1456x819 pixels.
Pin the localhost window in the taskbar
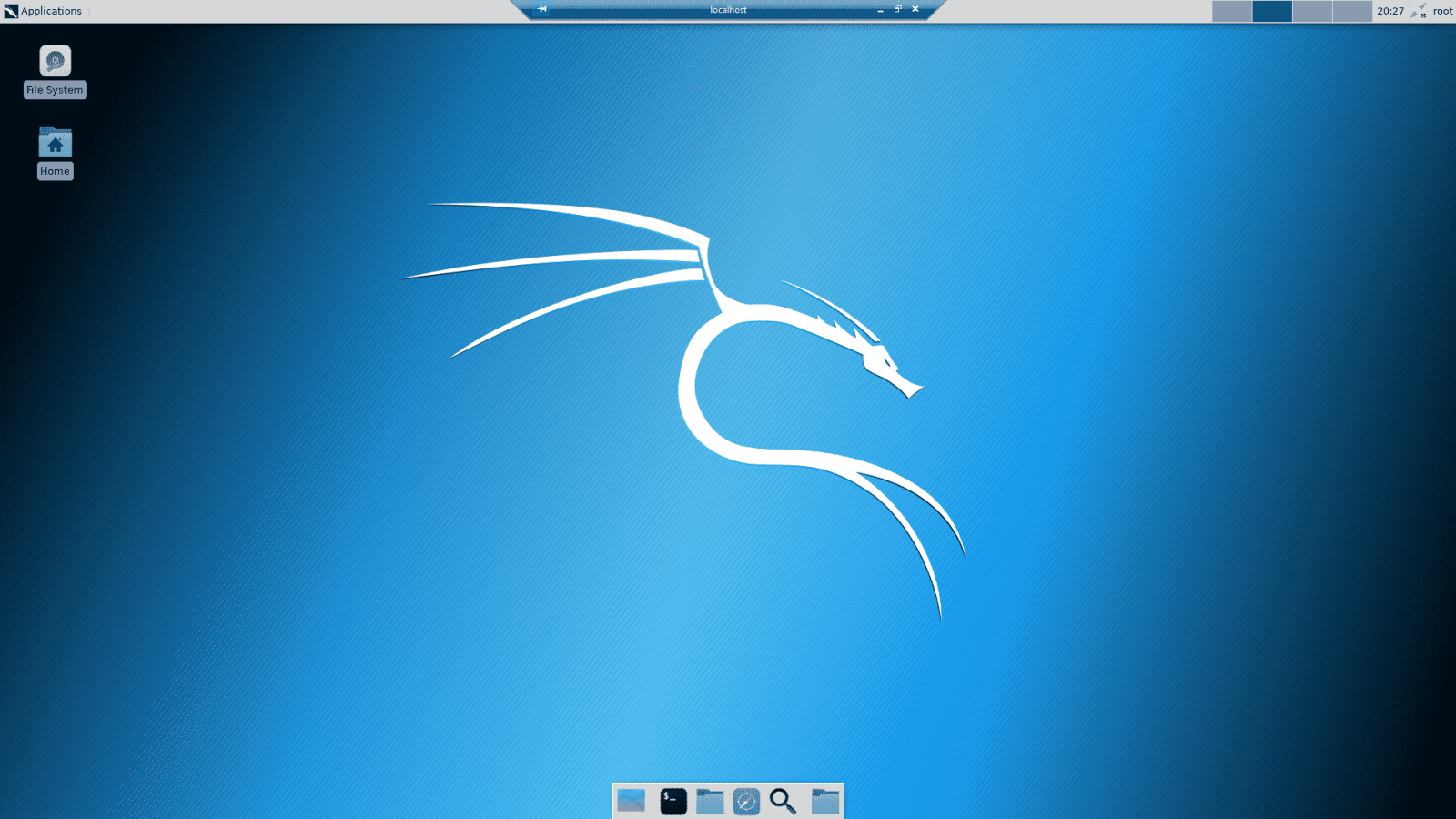click(541, 9)
